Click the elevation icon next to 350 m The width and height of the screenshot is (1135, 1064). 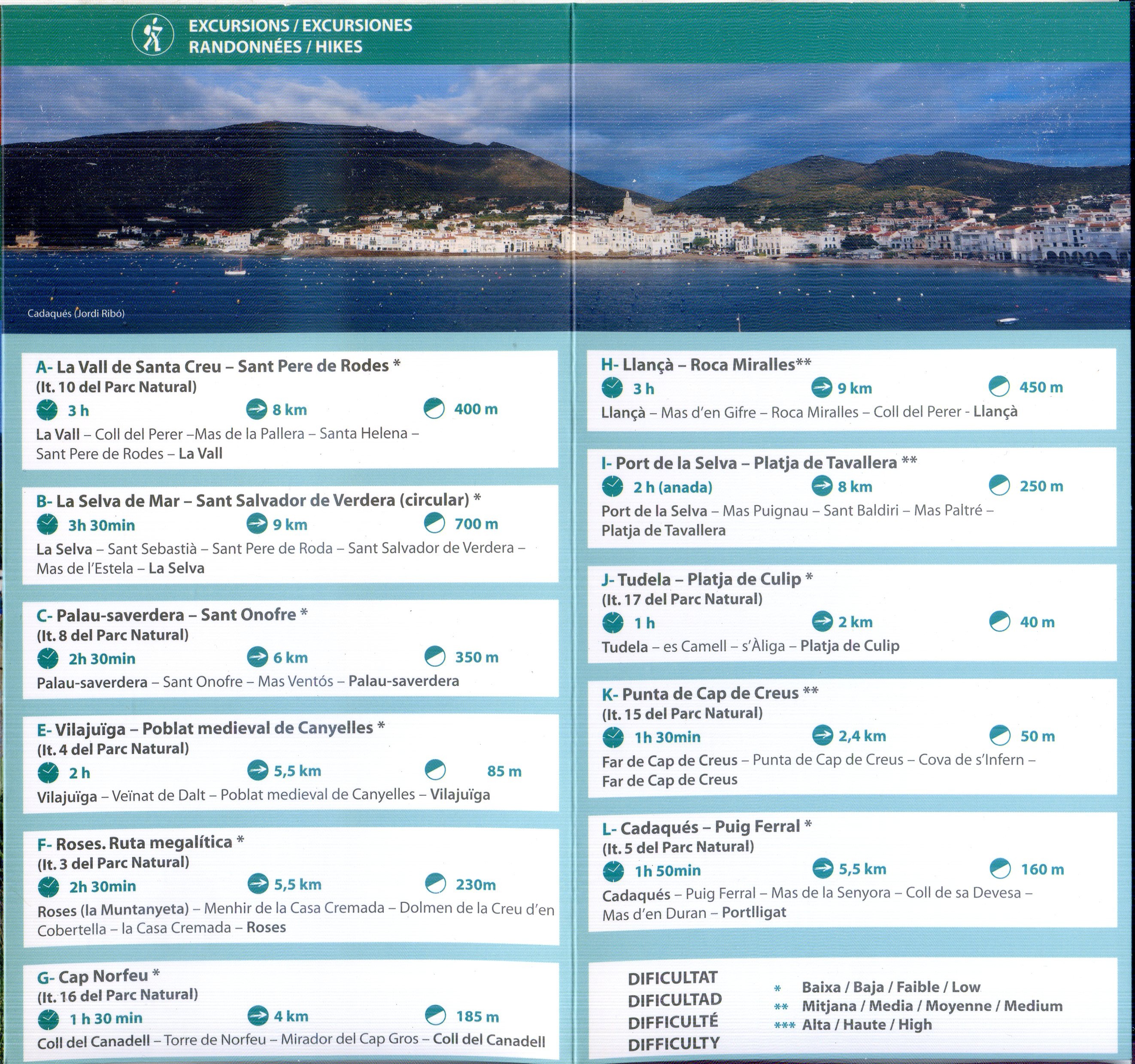tap(435, 657)
